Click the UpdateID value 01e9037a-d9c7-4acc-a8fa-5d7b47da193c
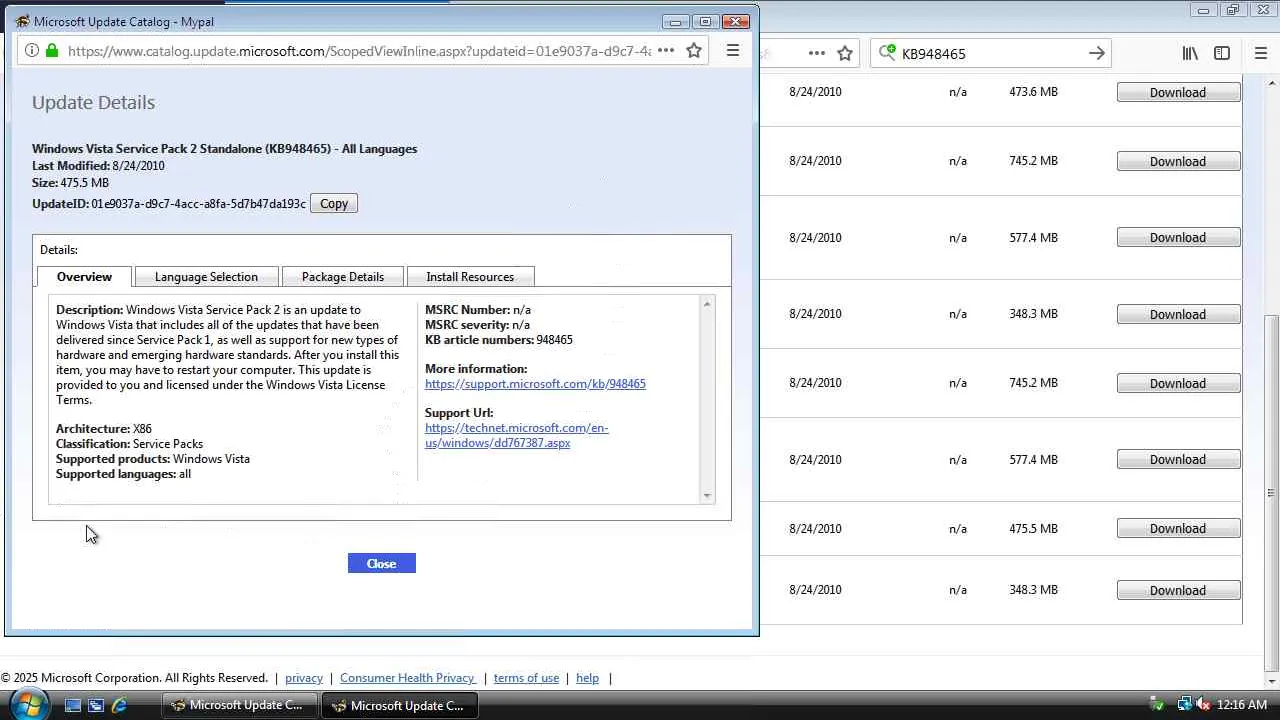1280x720 pixels. point(199,204)
